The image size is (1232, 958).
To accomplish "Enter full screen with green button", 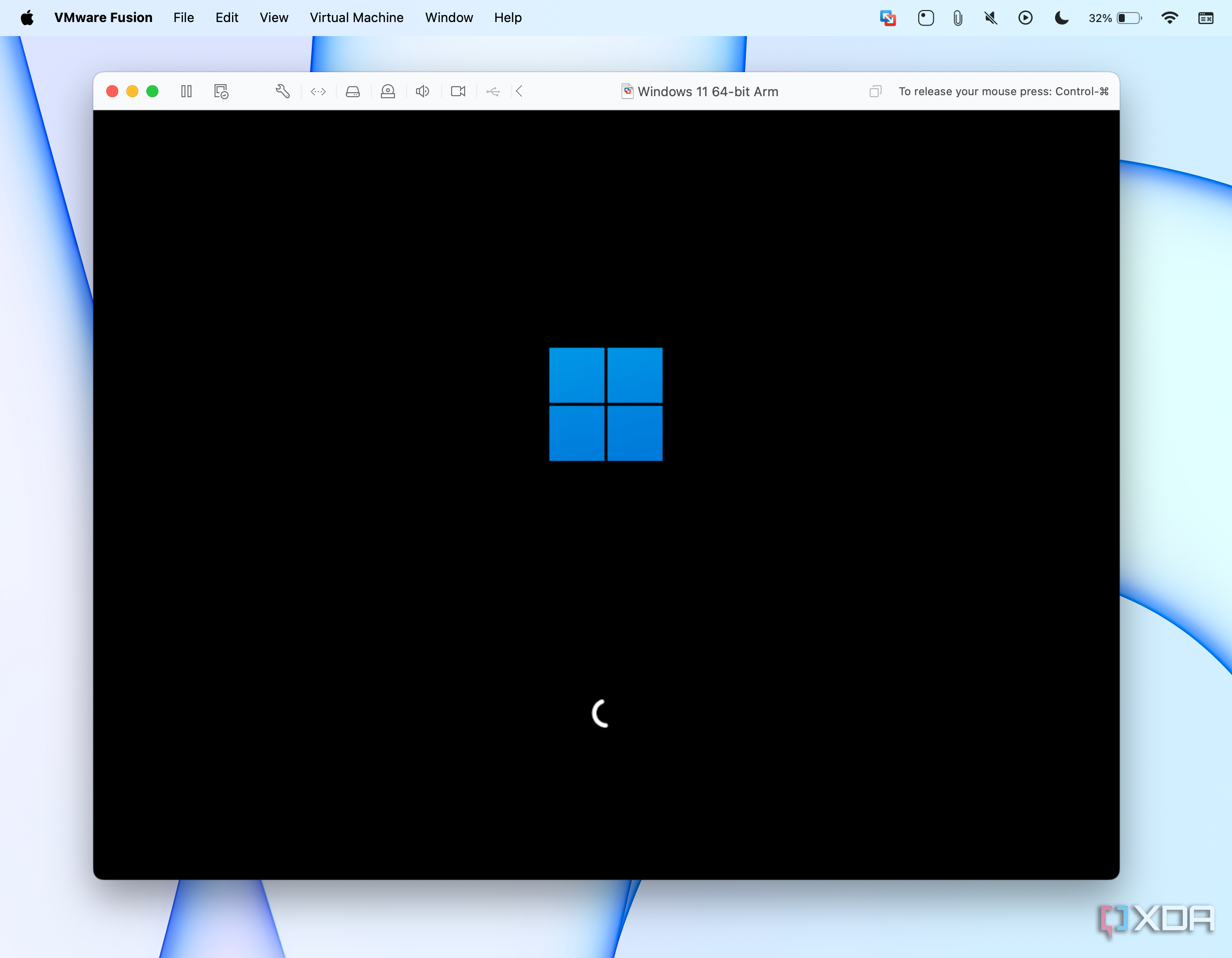I will click(x=152, y=91).
